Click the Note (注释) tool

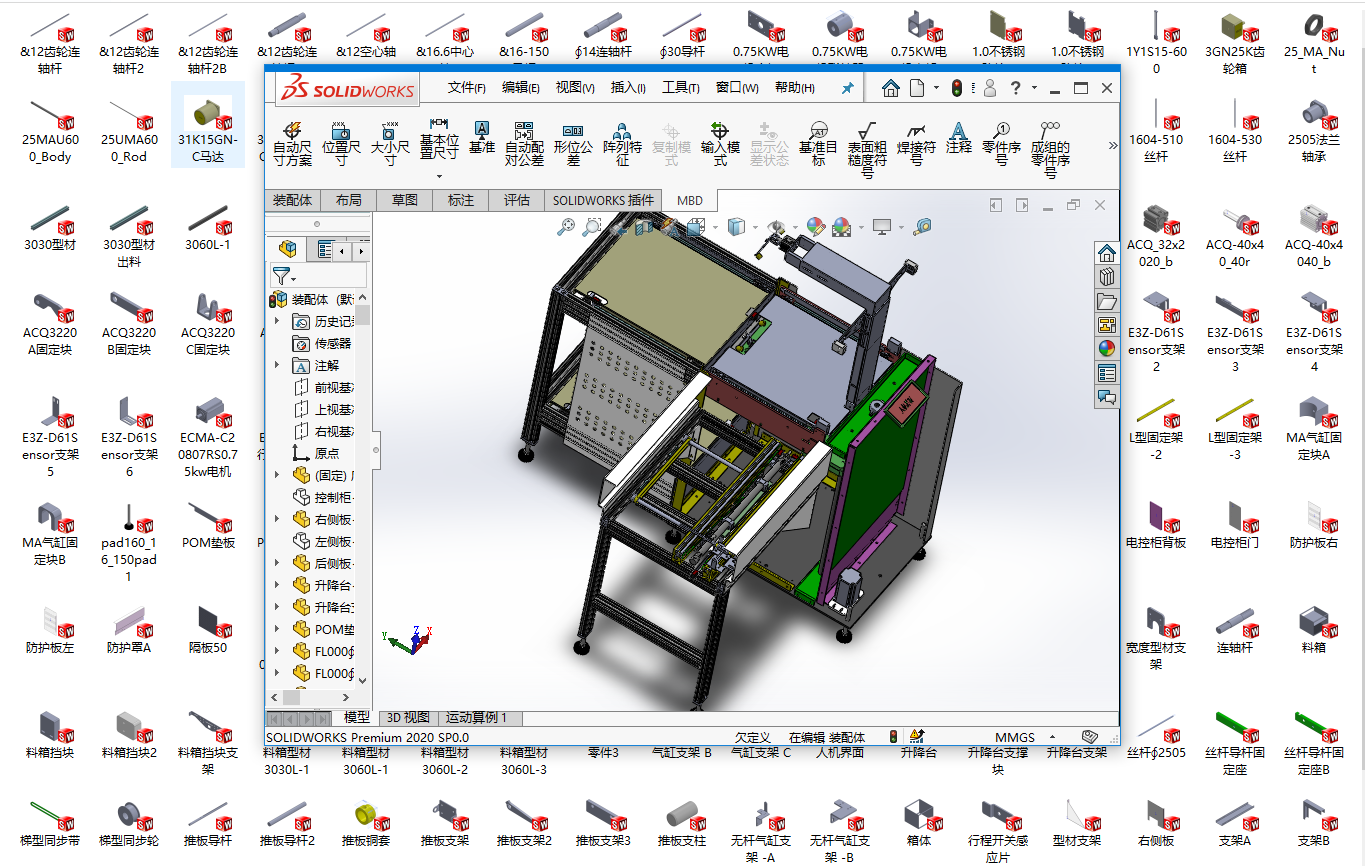pos(958,137)
